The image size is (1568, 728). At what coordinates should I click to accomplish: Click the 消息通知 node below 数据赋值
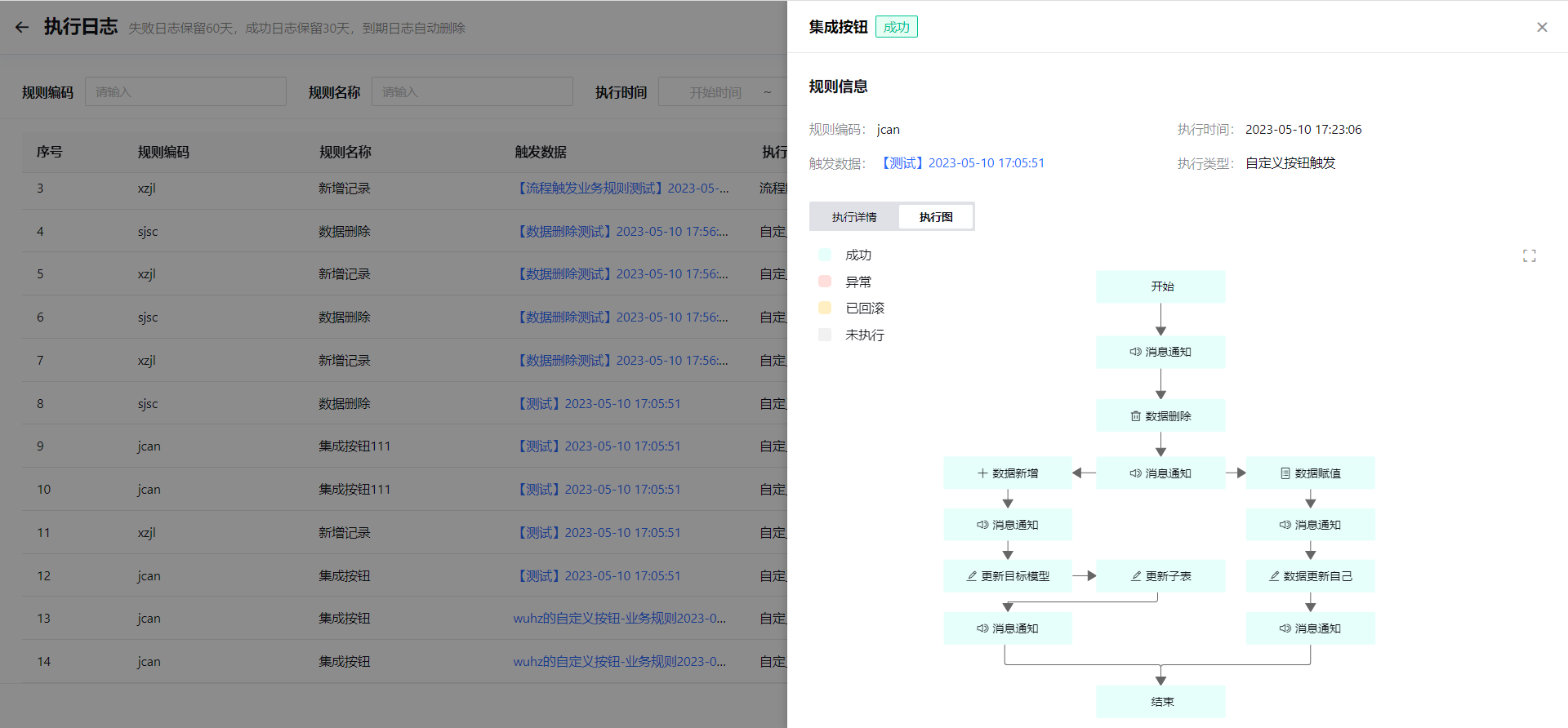(x=1310, y=525)
